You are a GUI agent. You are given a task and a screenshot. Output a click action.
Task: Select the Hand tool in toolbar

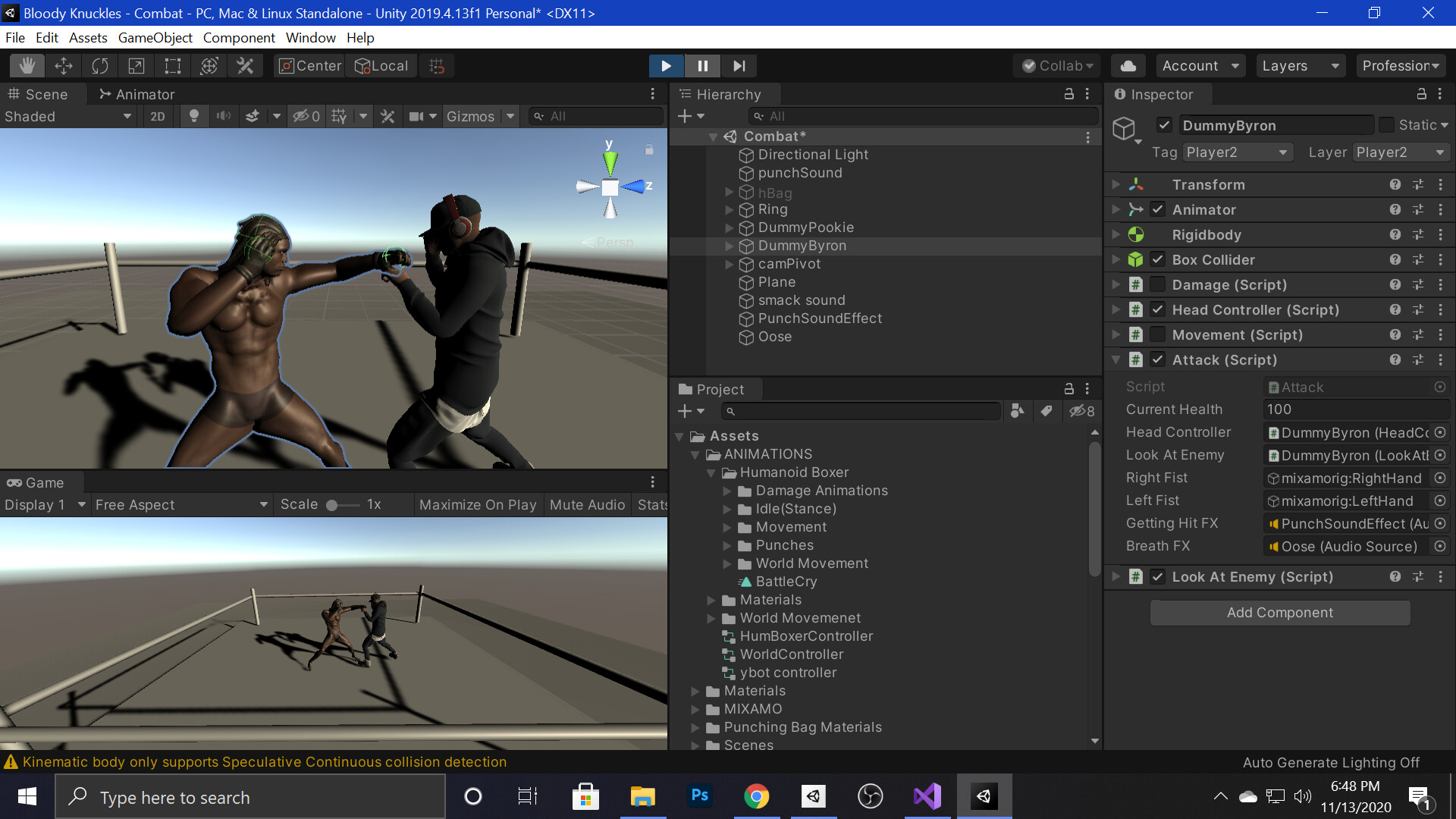tap(27, 66)
